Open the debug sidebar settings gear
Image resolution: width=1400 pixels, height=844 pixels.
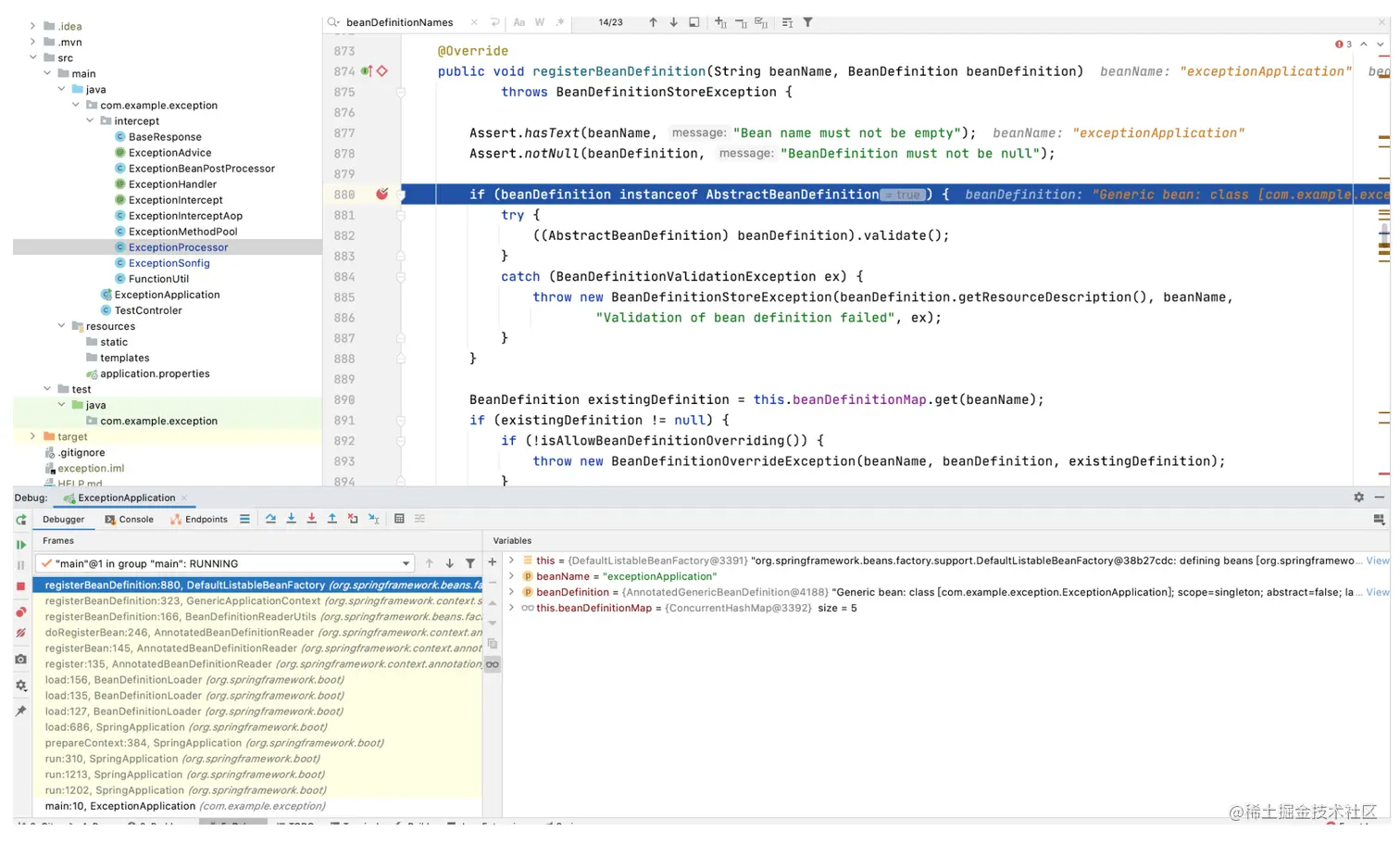click(20, 686)
